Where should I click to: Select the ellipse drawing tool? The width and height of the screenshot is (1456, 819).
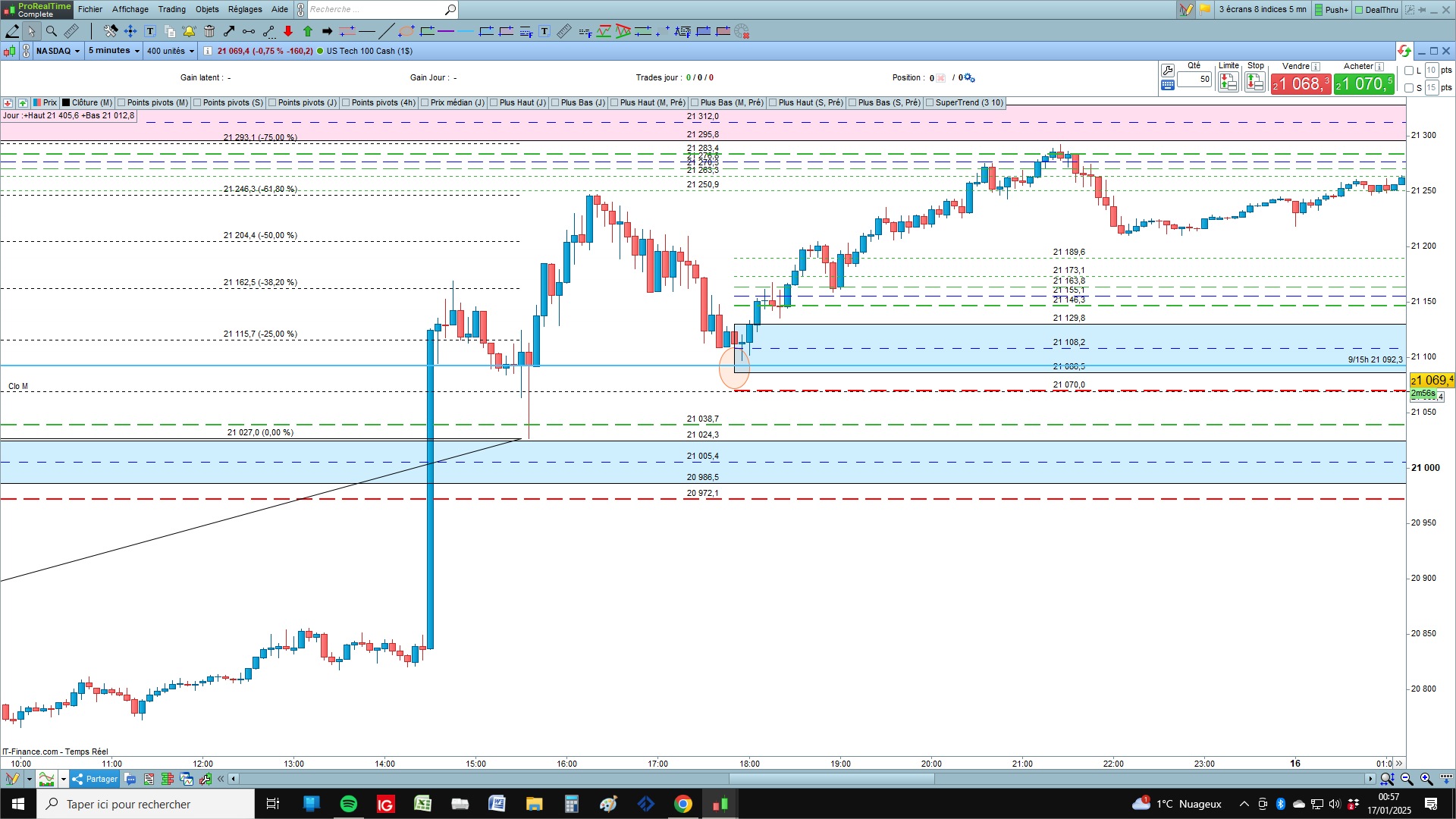pos(406,31)
